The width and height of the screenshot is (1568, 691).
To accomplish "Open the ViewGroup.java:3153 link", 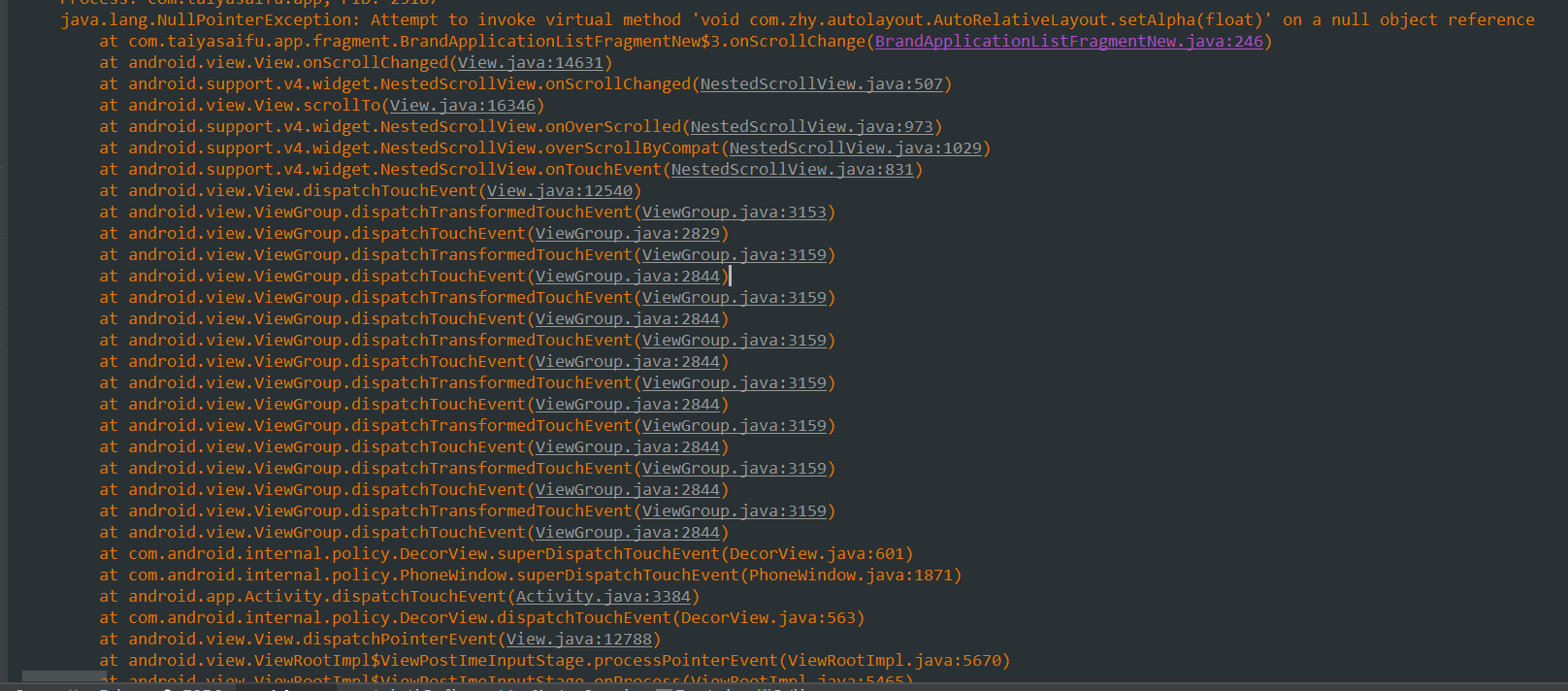I will 735,213.
